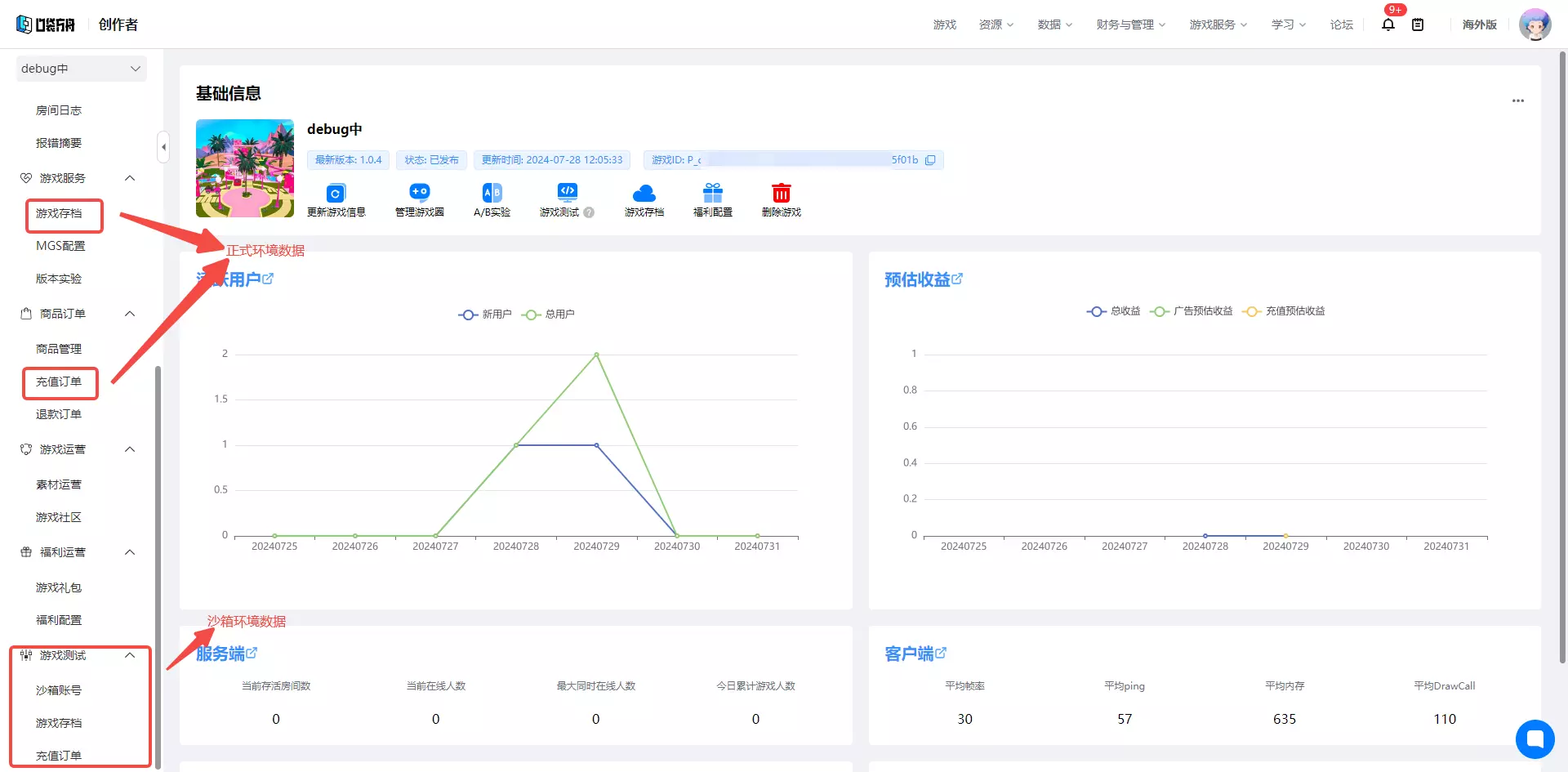
Task: Open 游戏存档 under 游戏服务 in the sidebar
Action: pos(59,213)
